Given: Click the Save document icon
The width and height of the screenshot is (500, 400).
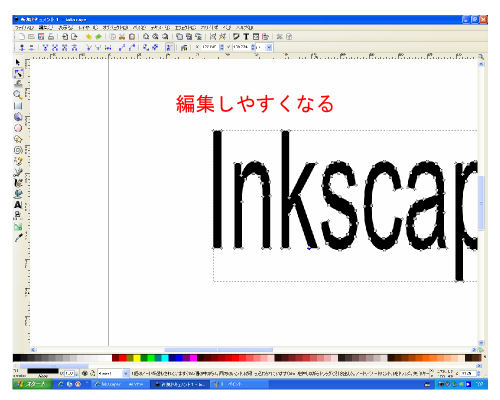Looking at the screenshot, I should pyautogui.click(x=41, y=37).
